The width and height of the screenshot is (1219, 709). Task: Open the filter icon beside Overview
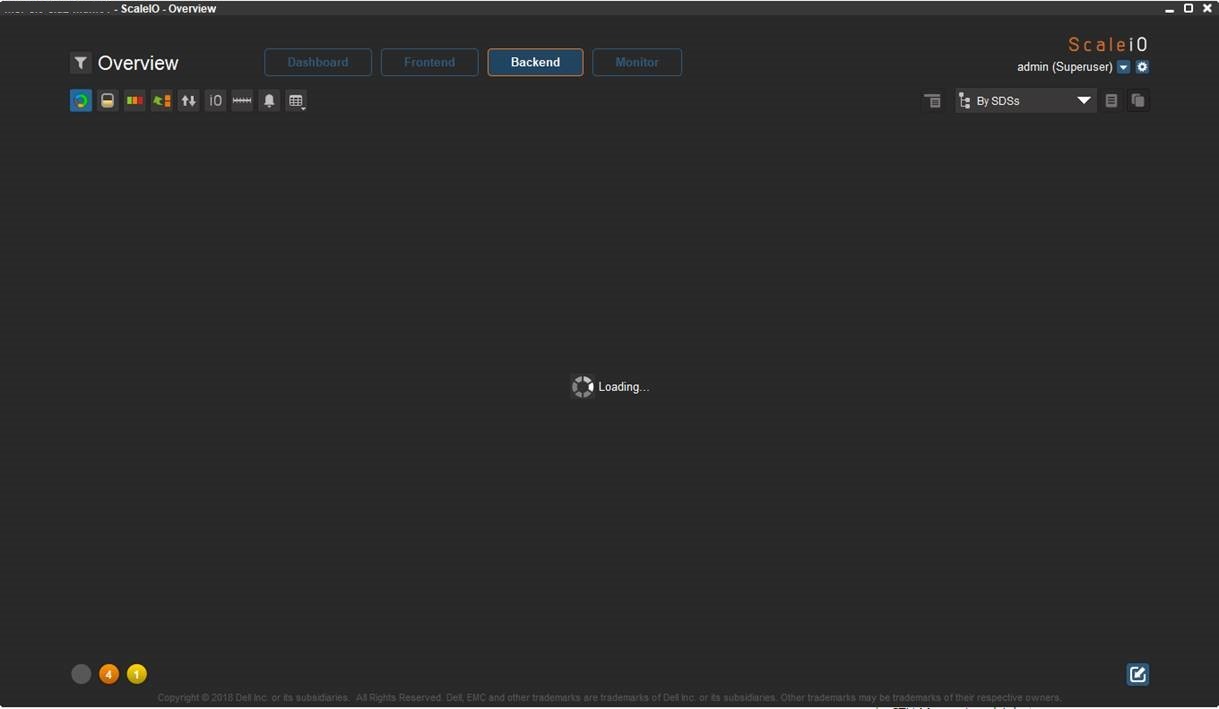pyautogui.click(x=80, y=62)
